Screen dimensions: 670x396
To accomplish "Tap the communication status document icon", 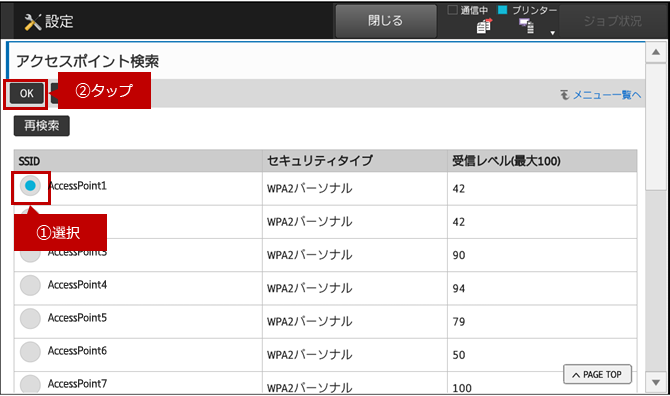I will coord(484,26).
